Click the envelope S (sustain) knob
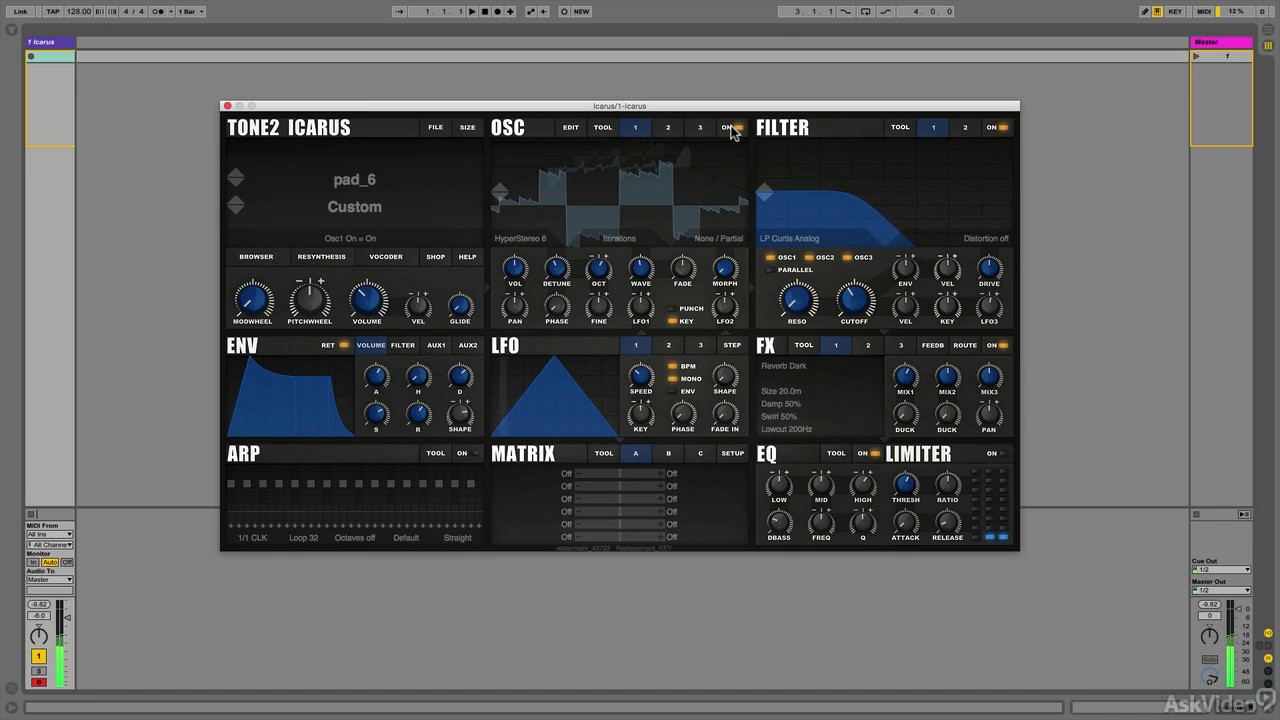This screenshot has height=720, width=1280. click(x=376, y=413)
